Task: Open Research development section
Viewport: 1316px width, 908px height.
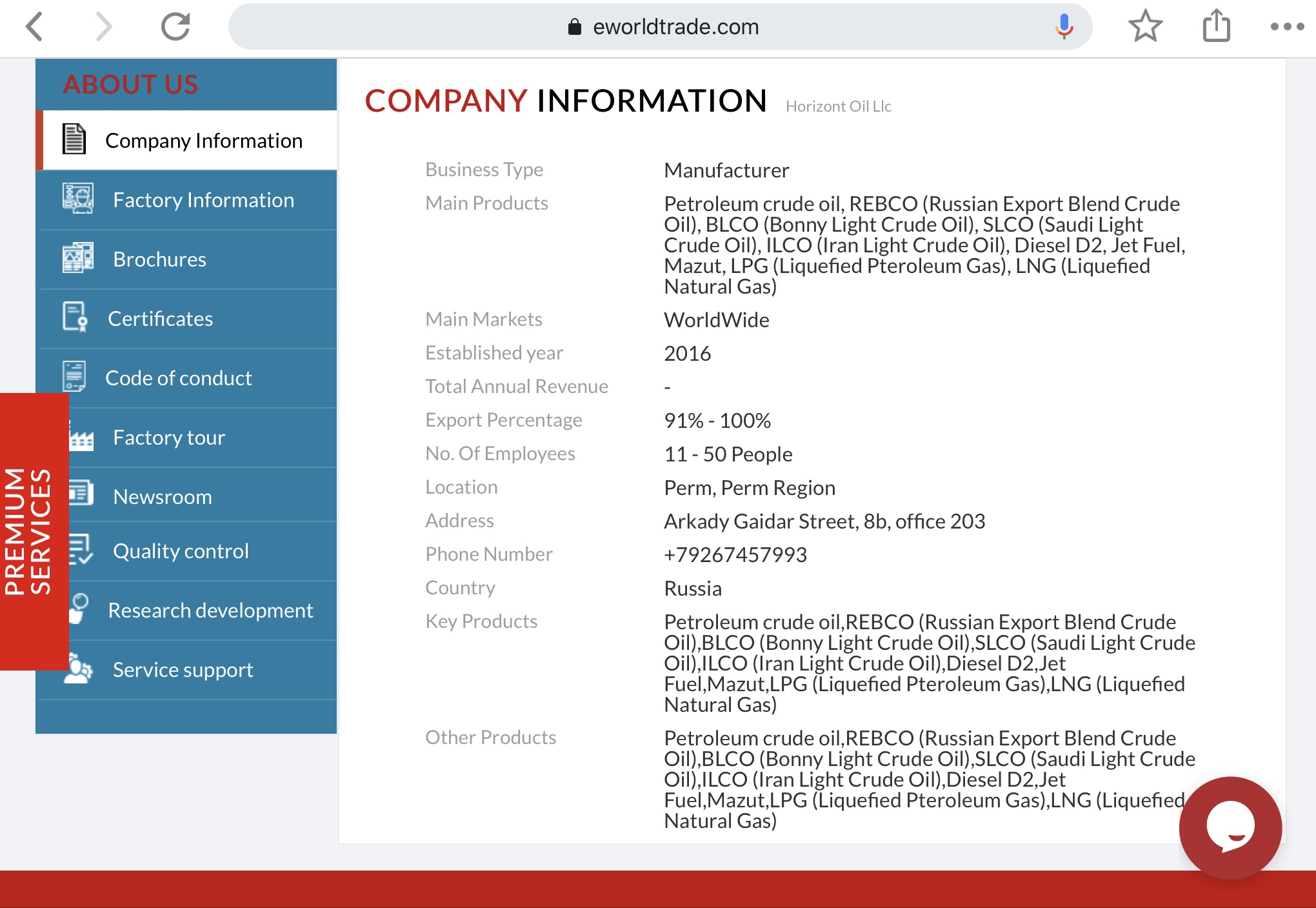Action: (x=210, y=610)
